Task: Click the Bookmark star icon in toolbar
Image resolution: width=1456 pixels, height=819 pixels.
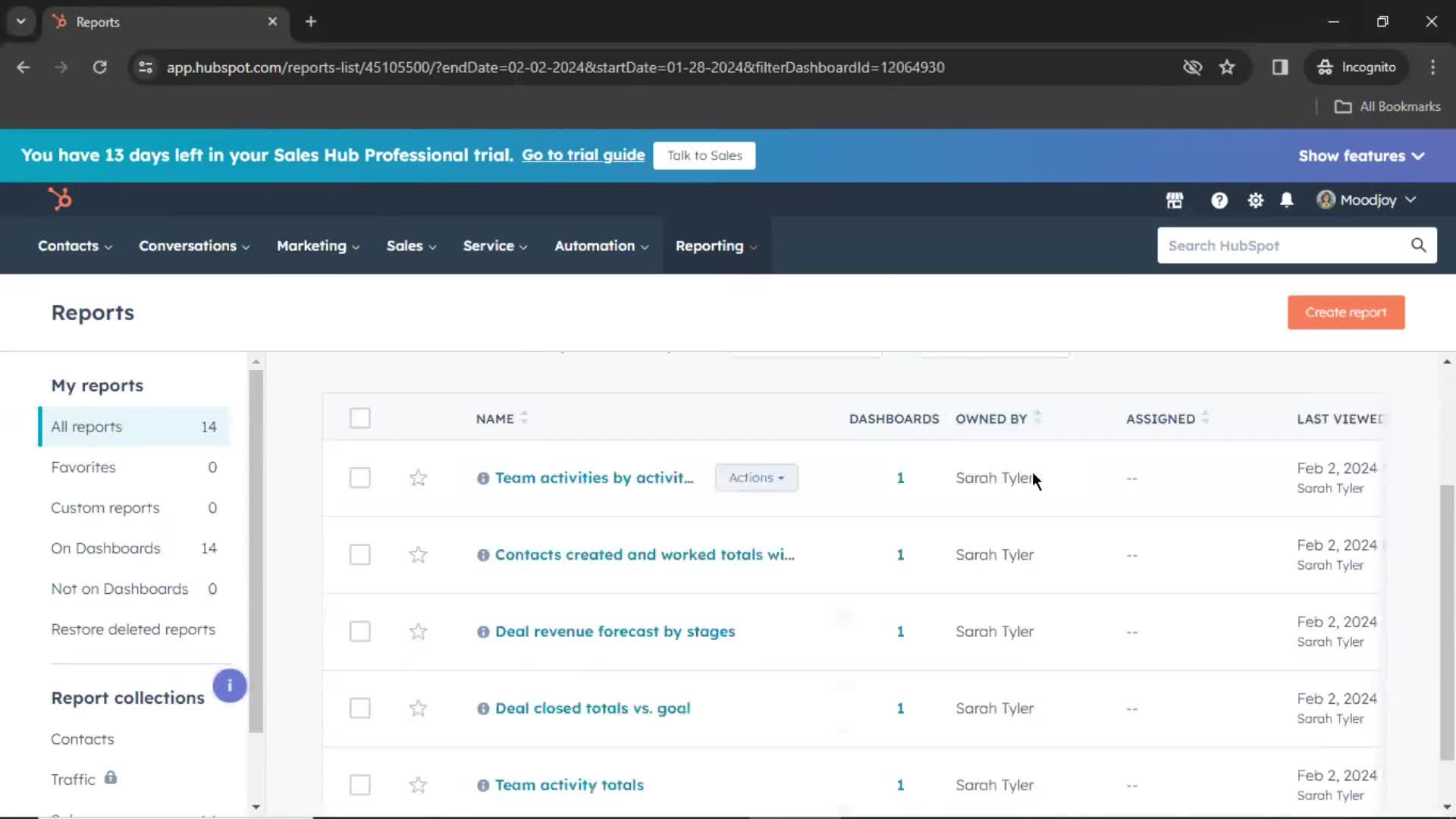Action: (x=1227, y=67)
